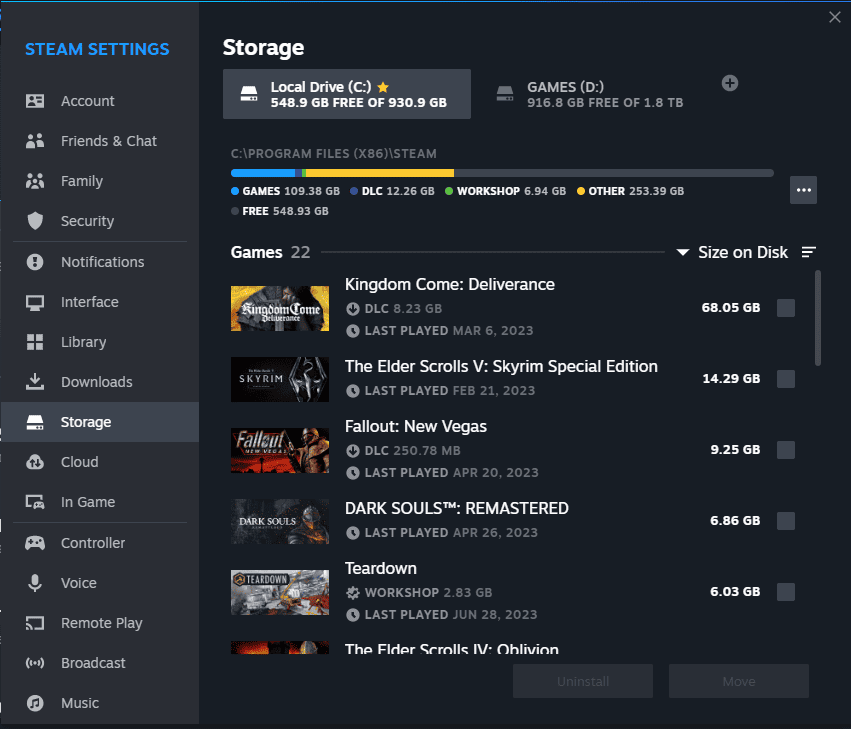Click the DARK SOULS: REMASTERED title
The height and width of the screenshot is (729, 851).
(457, 508)
